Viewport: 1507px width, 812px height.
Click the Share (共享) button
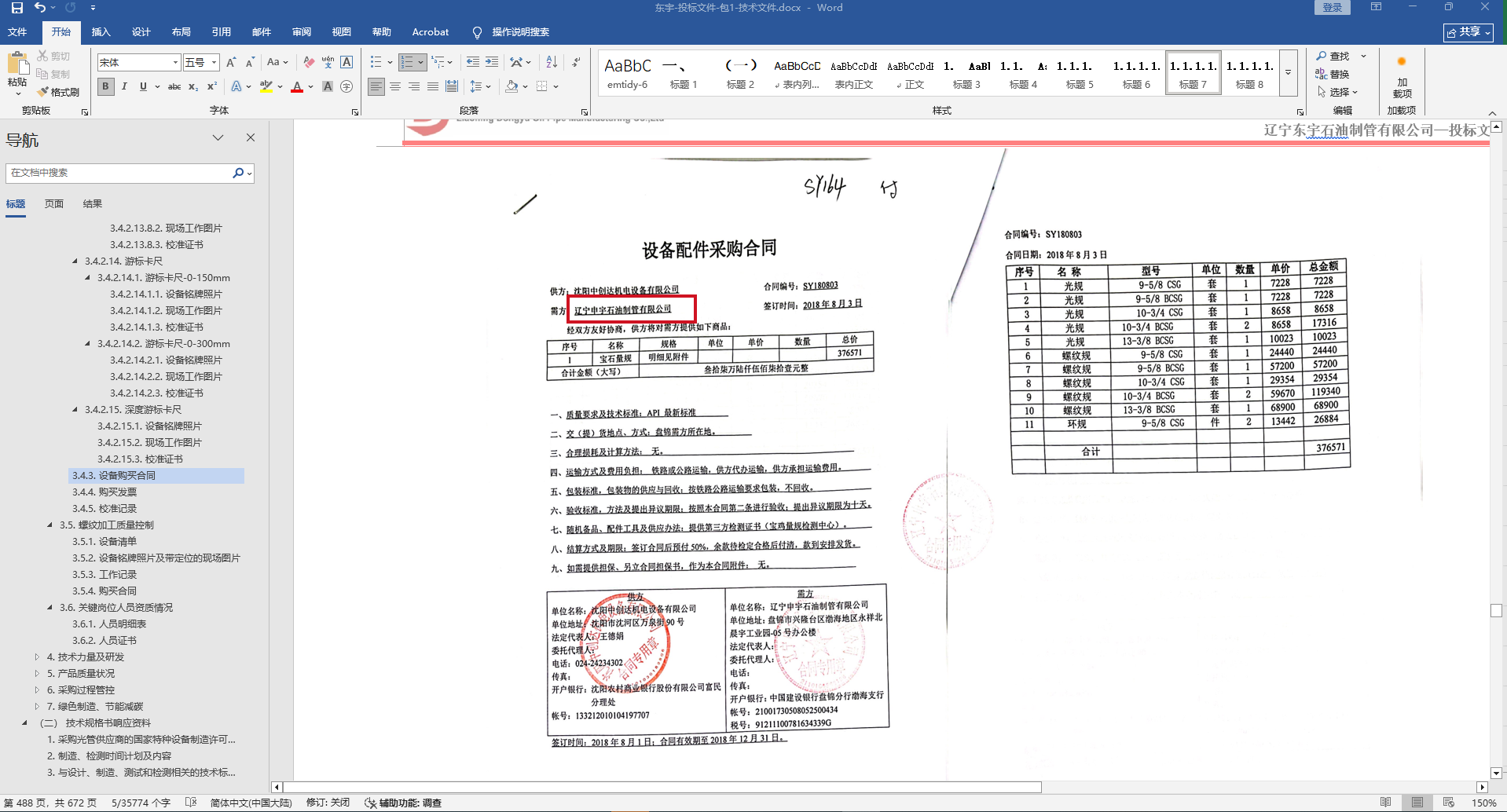[1468, 32]
